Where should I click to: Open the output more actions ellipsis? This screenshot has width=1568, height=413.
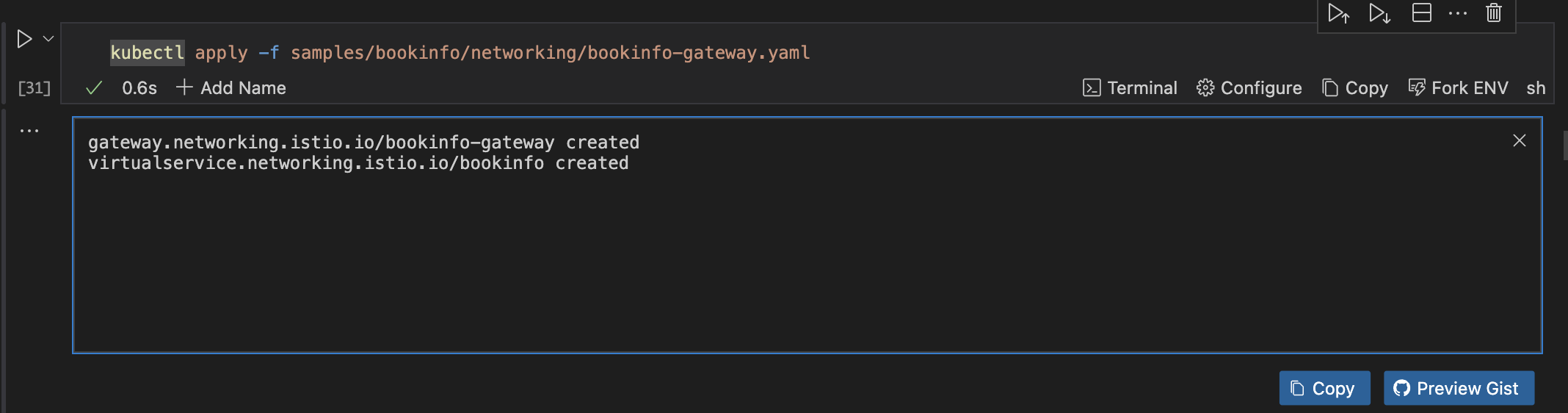(x=29, y=131)
